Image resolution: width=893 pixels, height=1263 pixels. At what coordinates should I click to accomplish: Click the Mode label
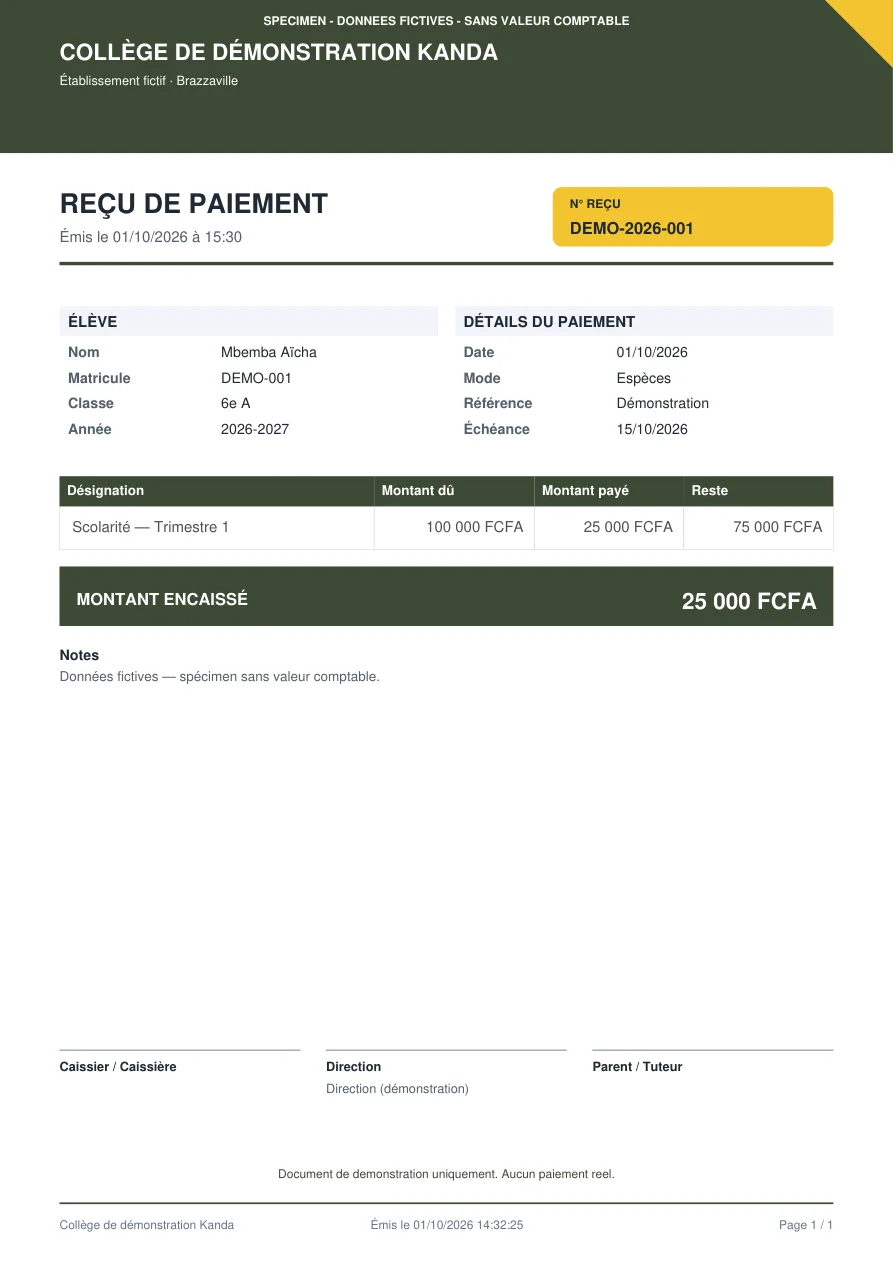coord(482,378)
